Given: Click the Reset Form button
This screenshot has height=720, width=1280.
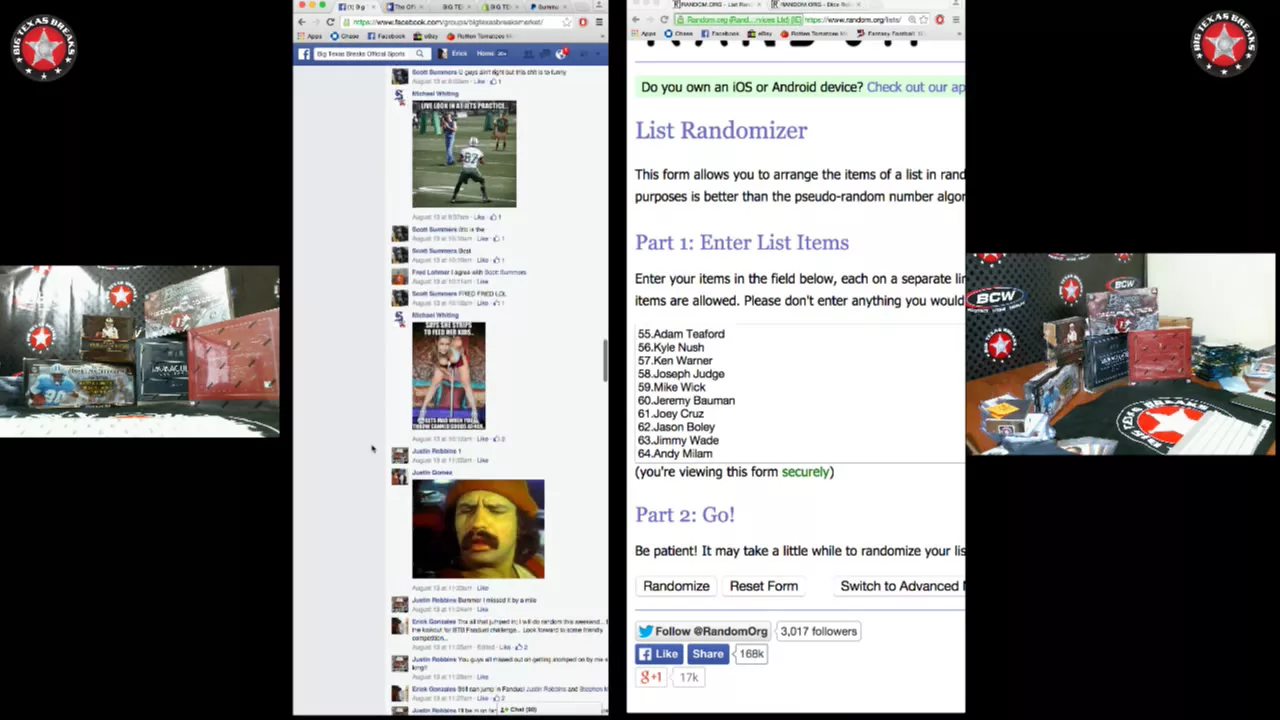Looking at the screenshot, I should pyautogui.click(x=764, y=586).
